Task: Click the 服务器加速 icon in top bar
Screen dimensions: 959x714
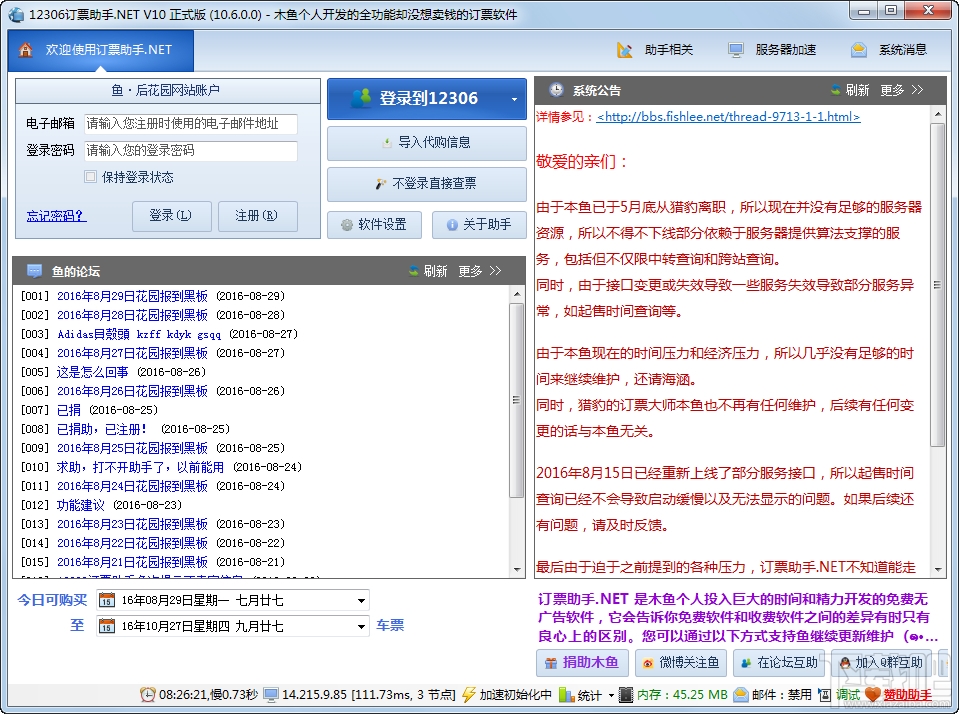Action: click(x=734, y=49)
